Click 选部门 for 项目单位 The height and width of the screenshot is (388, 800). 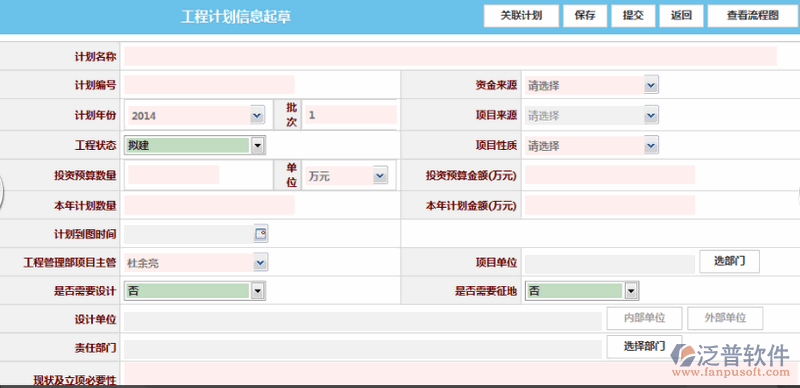tap(729, 261)
